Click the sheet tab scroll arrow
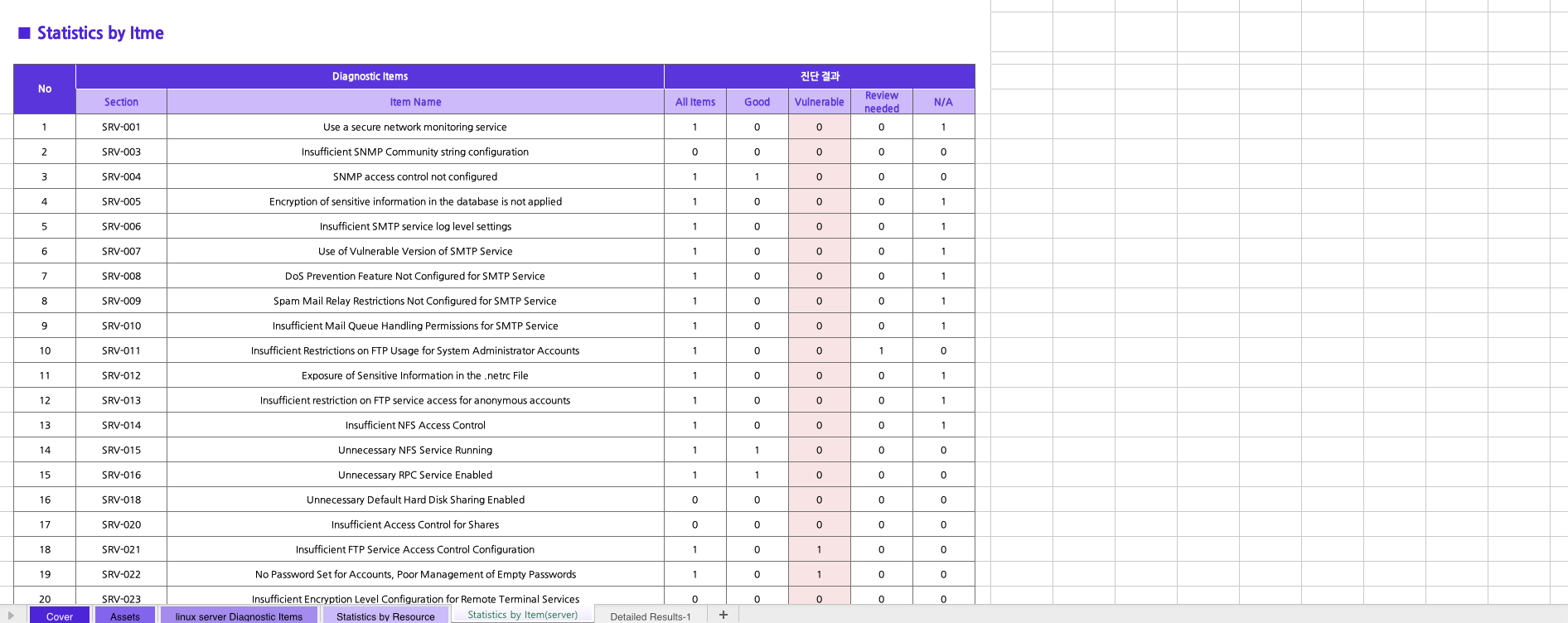Image resolution: width=1568 pixels, height=623 pixels. pos(11,616)
